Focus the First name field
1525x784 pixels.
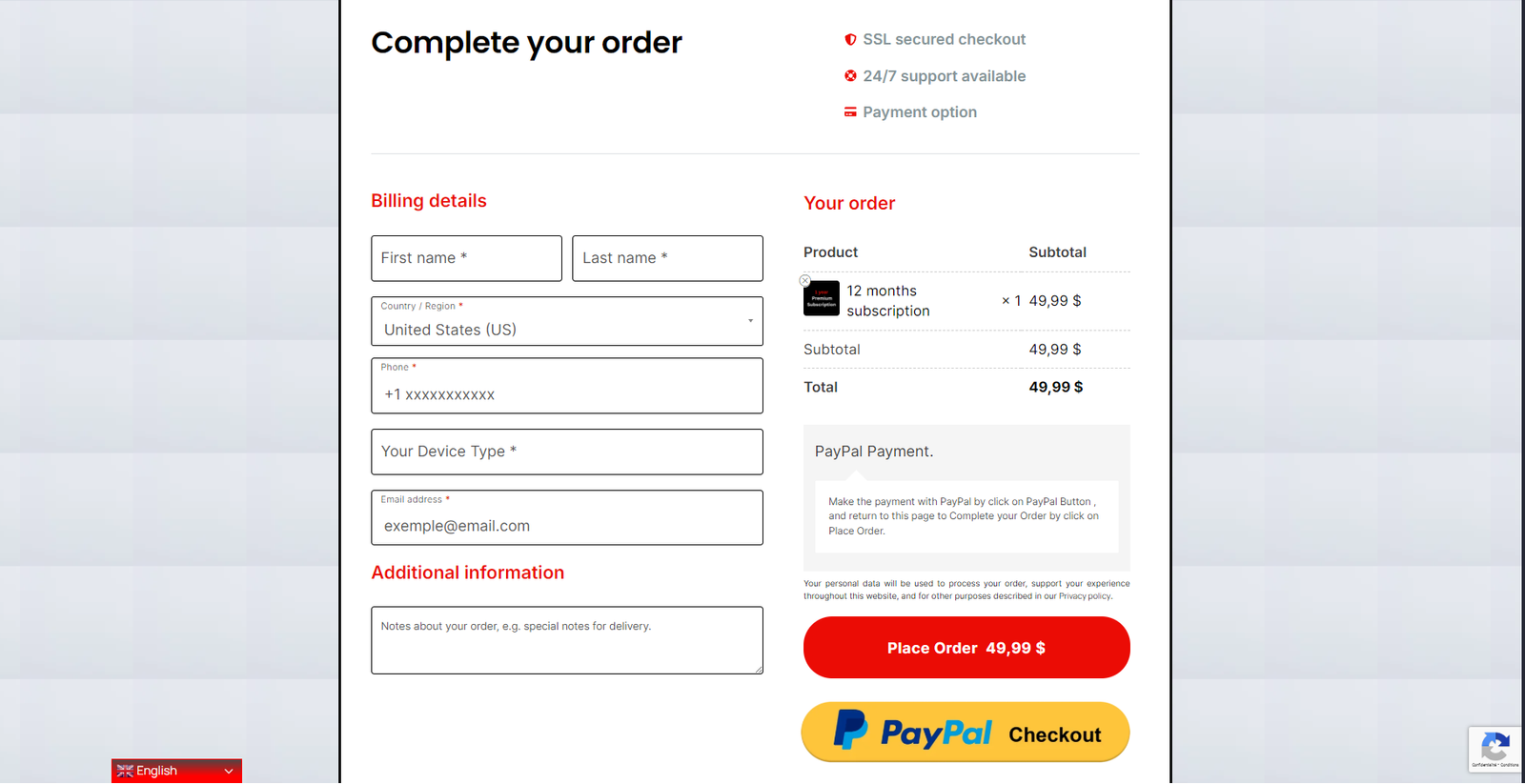pyautogui.click(x=466, y=258)
